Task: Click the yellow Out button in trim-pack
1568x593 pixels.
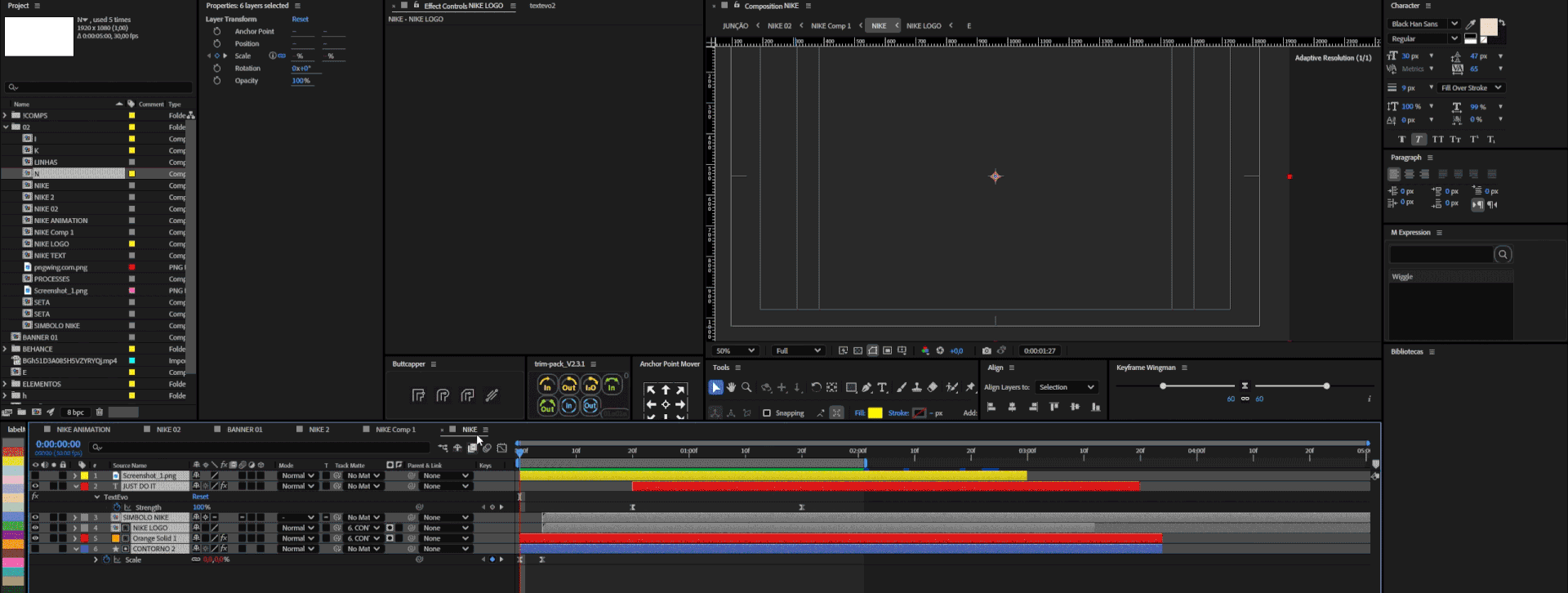Action: [568, 385]
